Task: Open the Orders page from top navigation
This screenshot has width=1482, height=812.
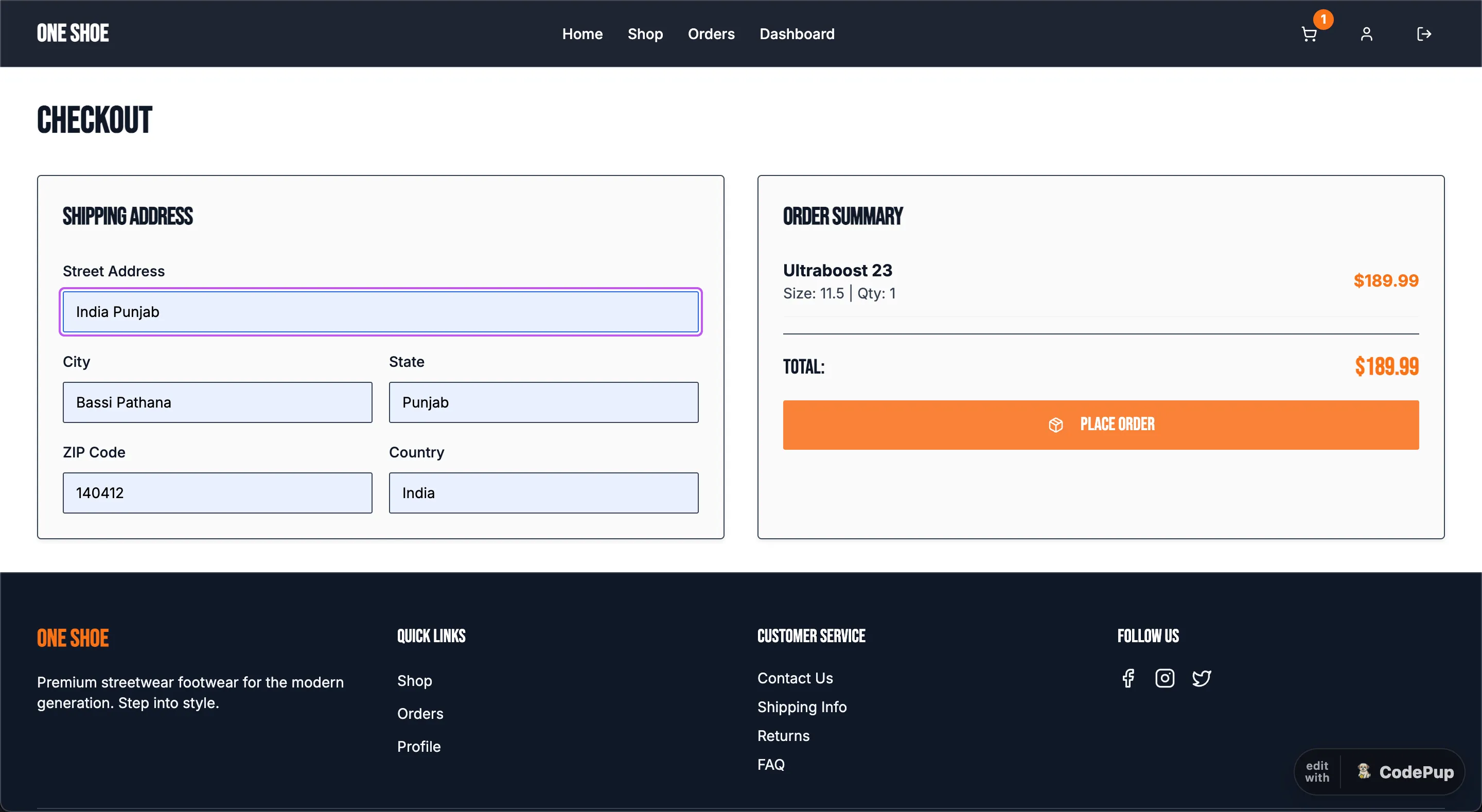Action: tap(711, 34)
